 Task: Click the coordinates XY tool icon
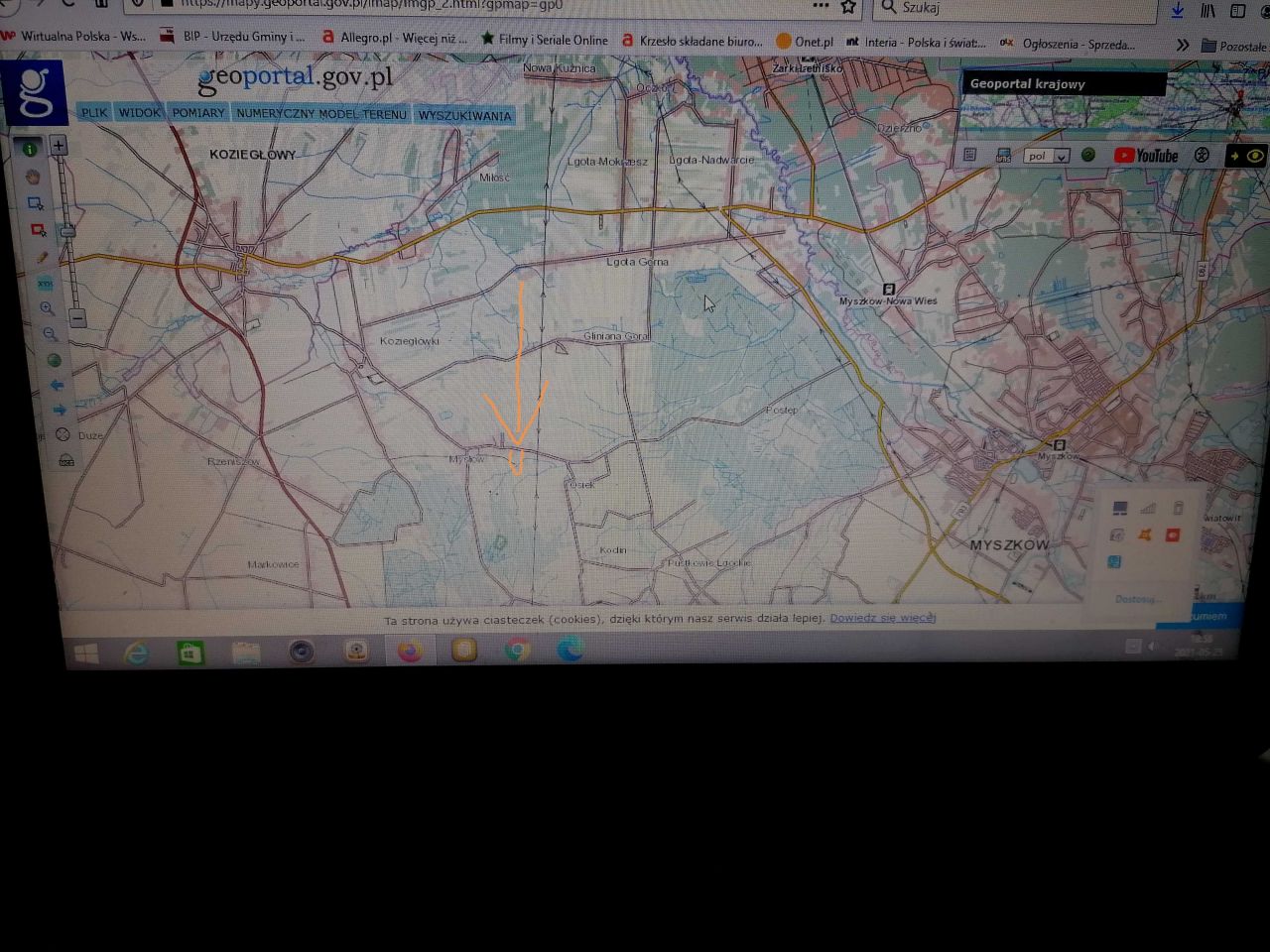(x=45, y=284)
